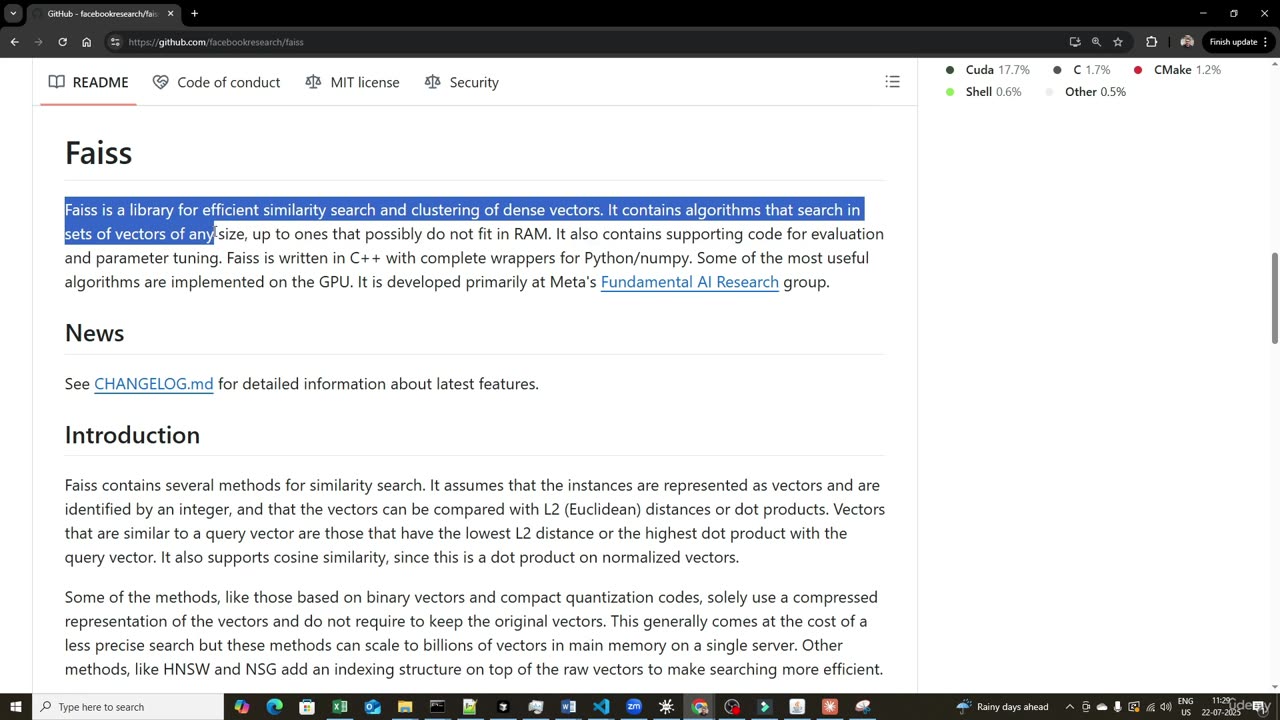View site information icon in the address bar
Viewport: 1280px width, 720px height.
(x=115, y=42)
